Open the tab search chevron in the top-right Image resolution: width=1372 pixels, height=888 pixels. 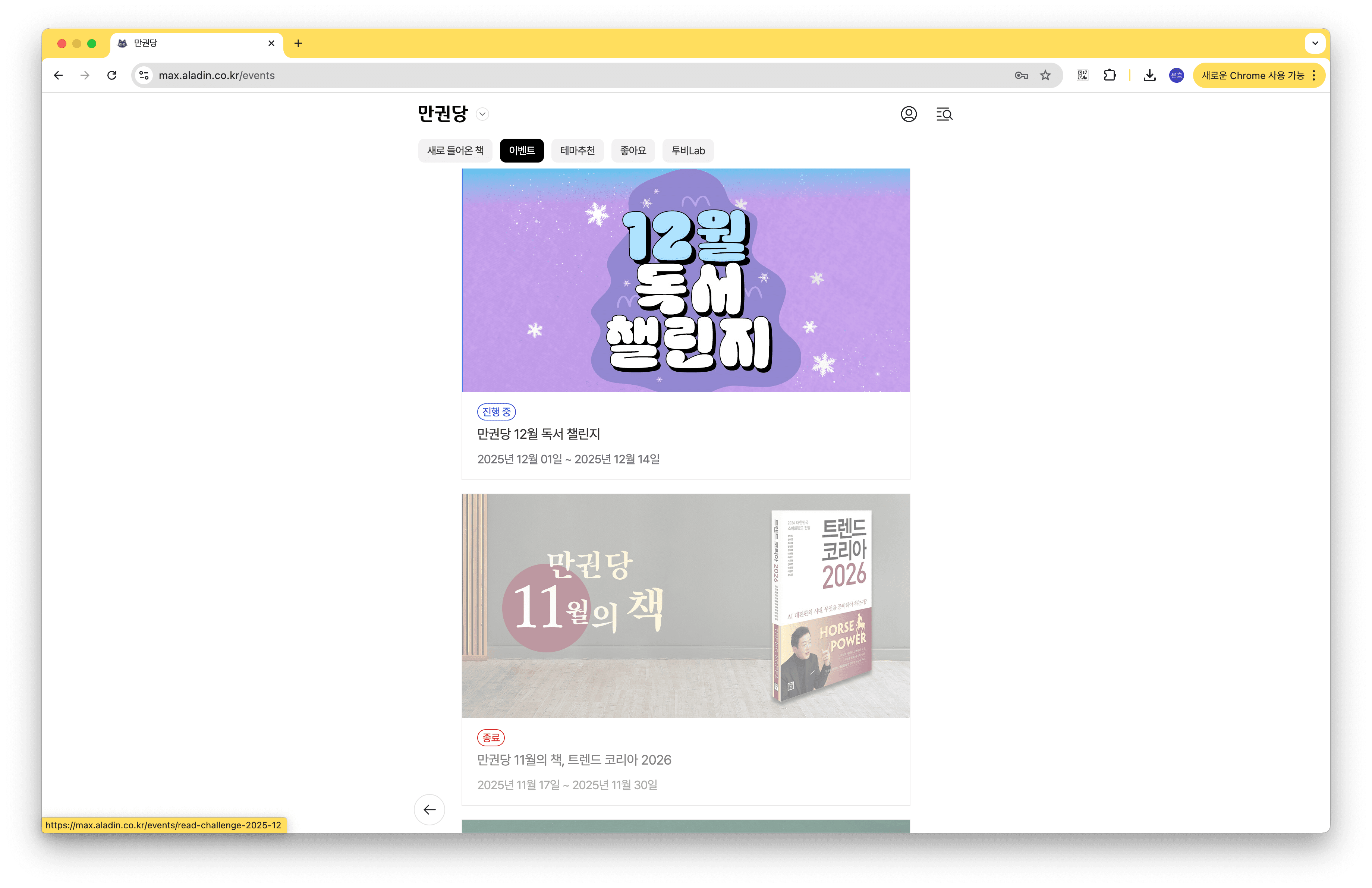pyautogui.click(x=1315, y=43)
